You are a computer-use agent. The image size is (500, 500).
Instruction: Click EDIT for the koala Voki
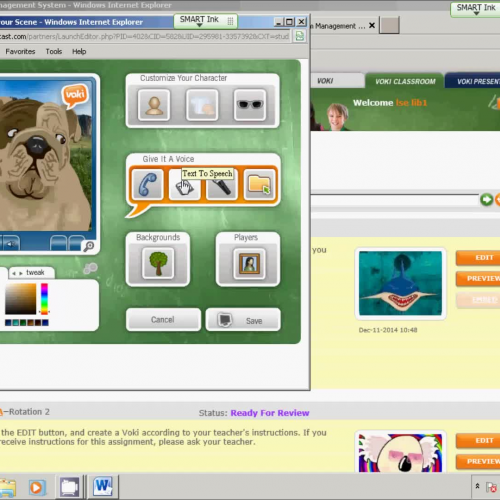(x=478, y=441)
